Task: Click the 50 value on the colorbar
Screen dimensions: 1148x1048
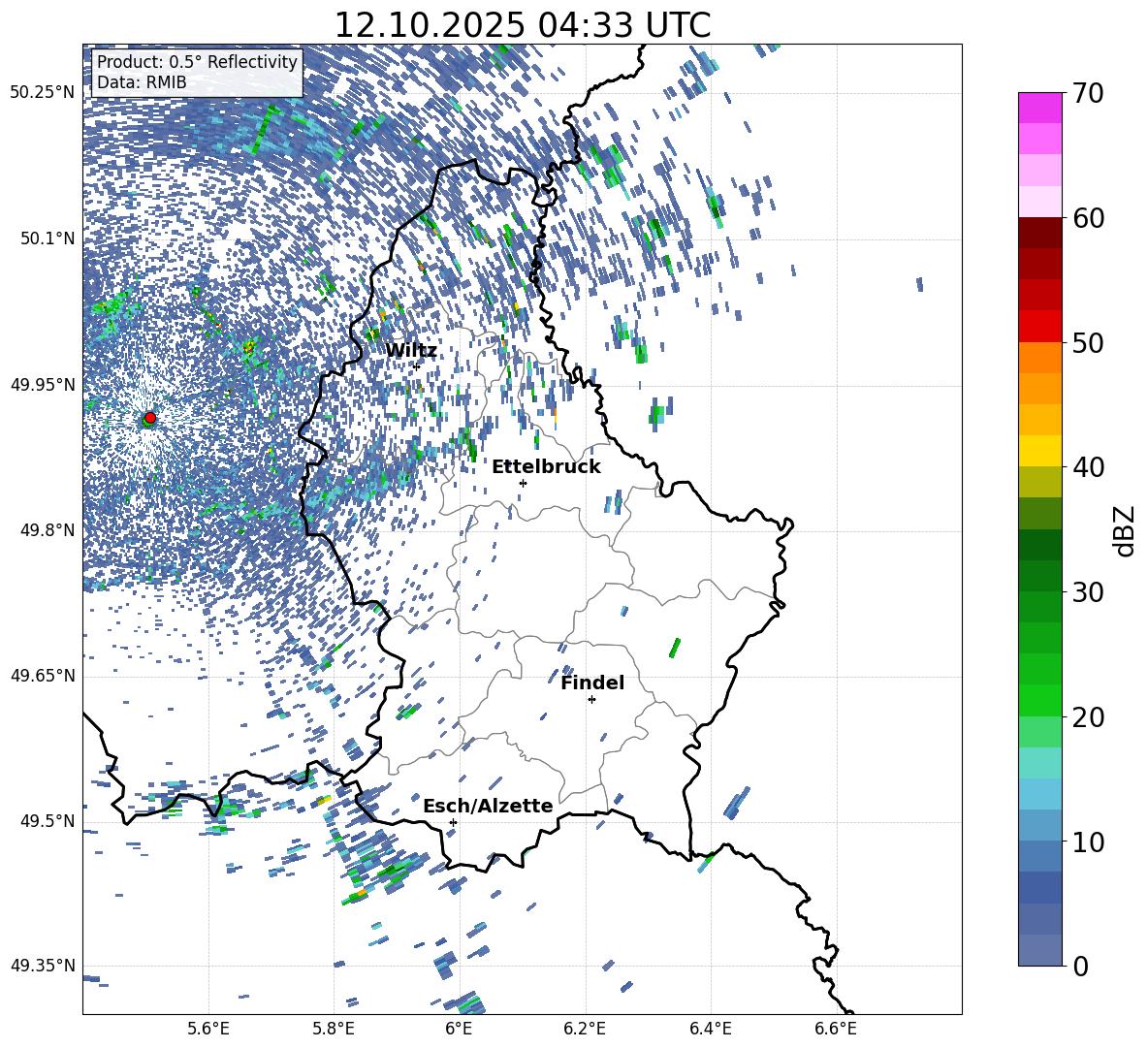Action: (1087, 342)
